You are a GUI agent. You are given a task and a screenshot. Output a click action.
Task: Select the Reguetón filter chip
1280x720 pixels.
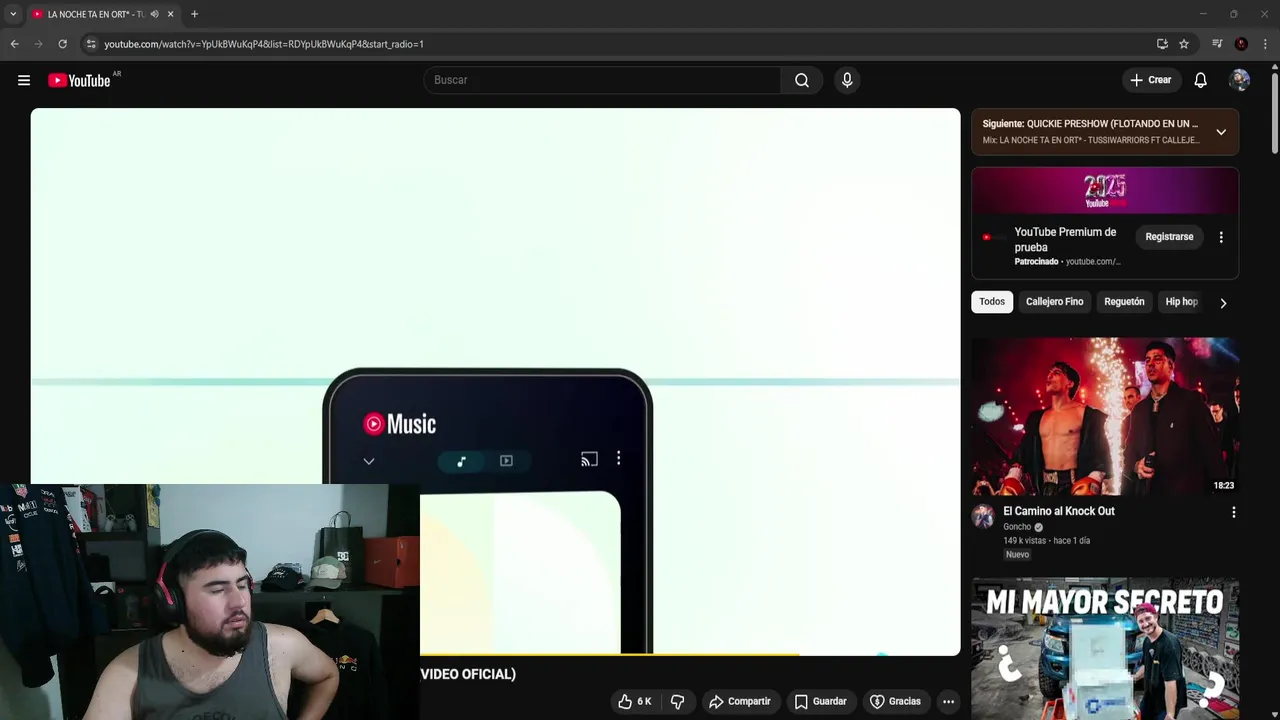(x=1124, y=302)
